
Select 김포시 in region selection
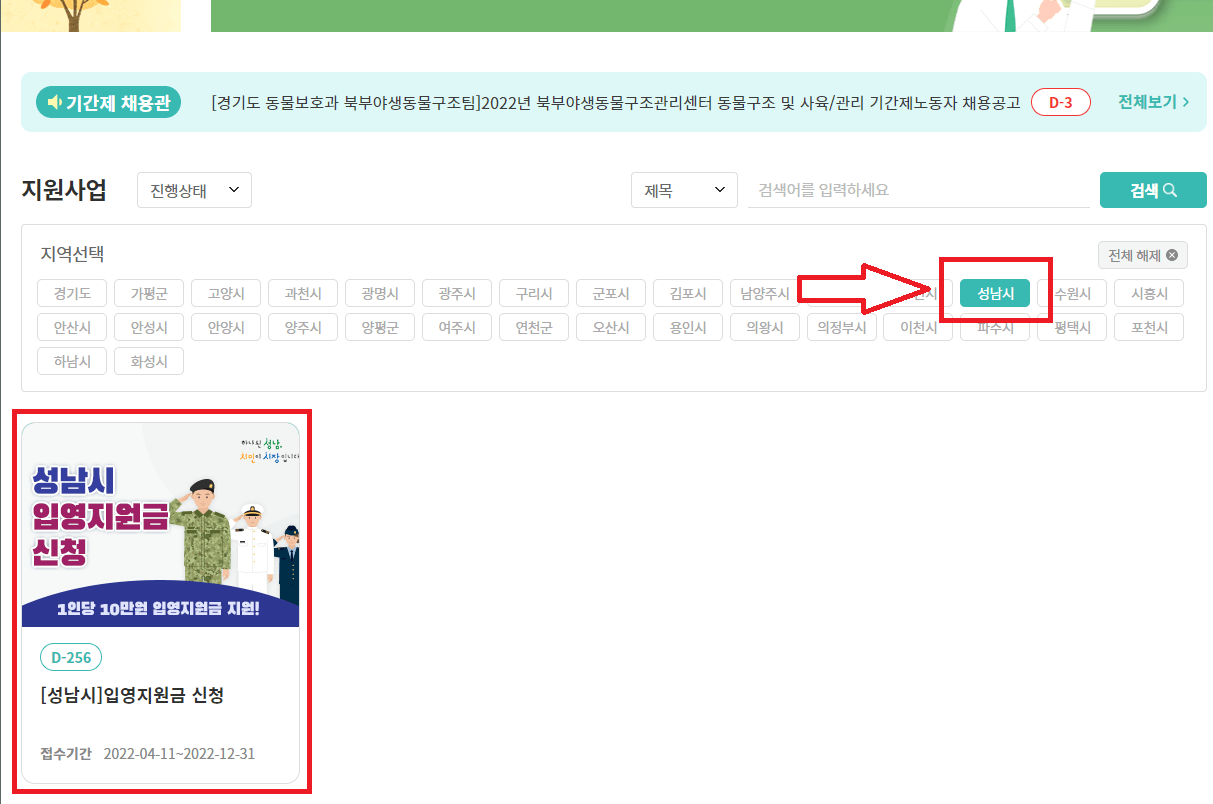[688, 293]
